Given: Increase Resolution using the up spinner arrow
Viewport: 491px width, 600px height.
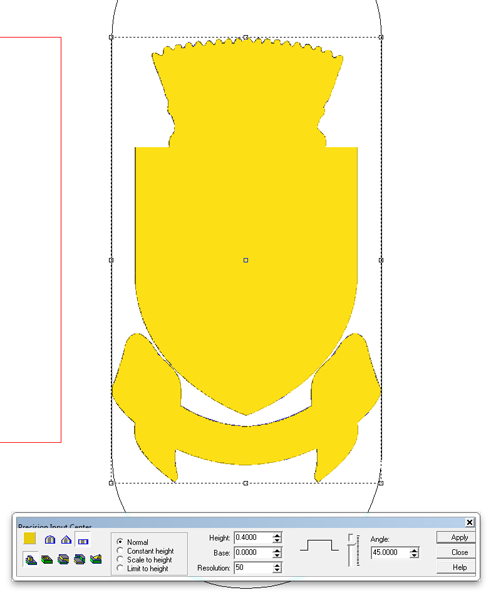Looking at the screenshot, I should 277,565.
